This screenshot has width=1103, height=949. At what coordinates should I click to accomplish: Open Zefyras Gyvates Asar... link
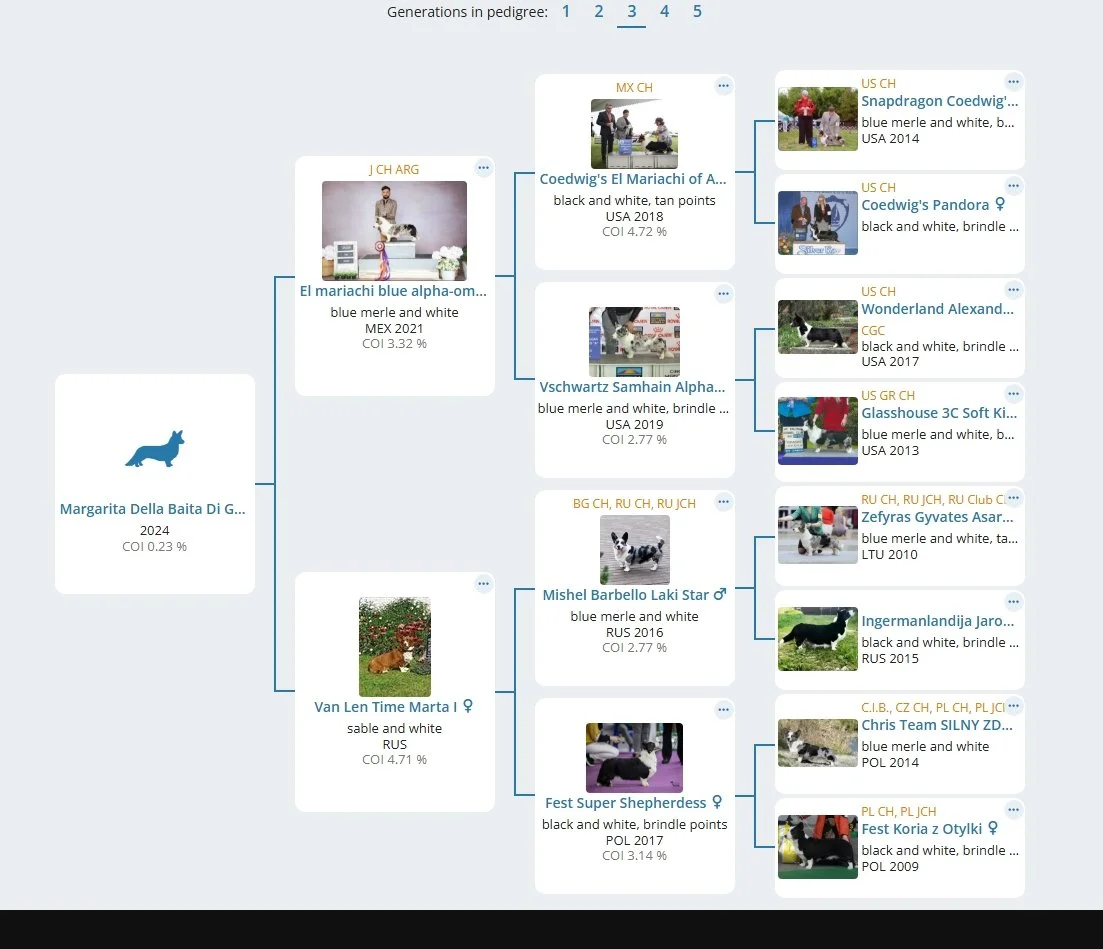click(x=938, y=517)
